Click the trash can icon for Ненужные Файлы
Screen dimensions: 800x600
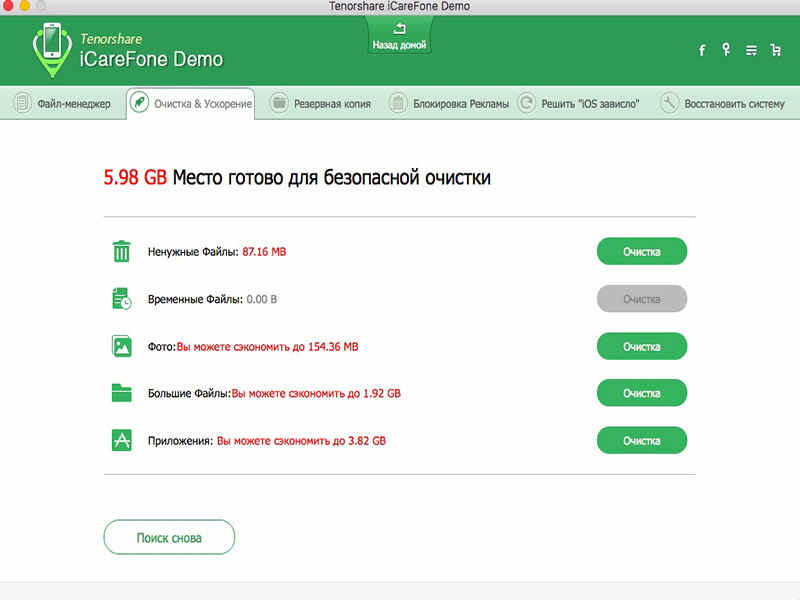tap(121, 251)
